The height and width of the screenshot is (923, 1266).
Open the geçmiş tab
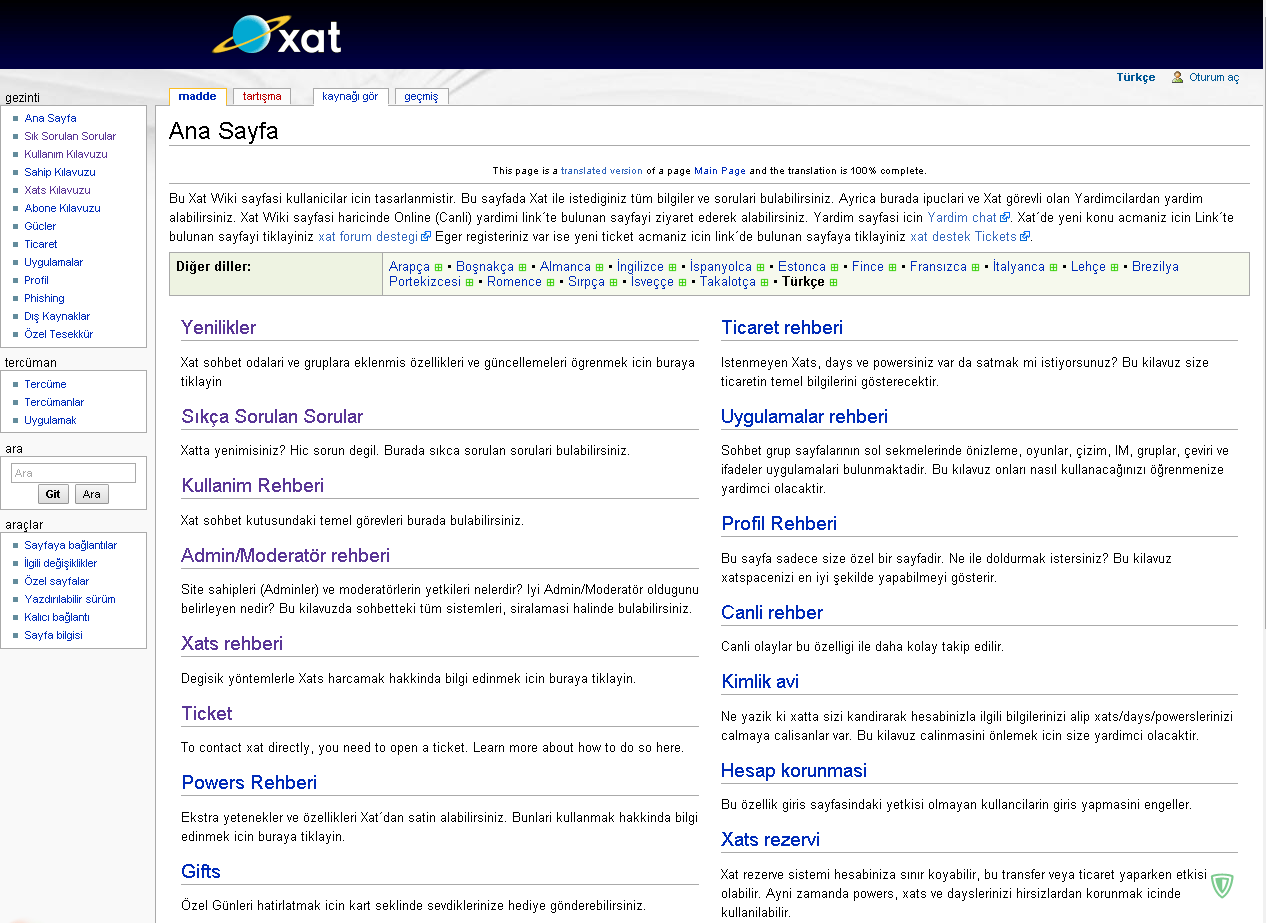click(x=422, y=97)
